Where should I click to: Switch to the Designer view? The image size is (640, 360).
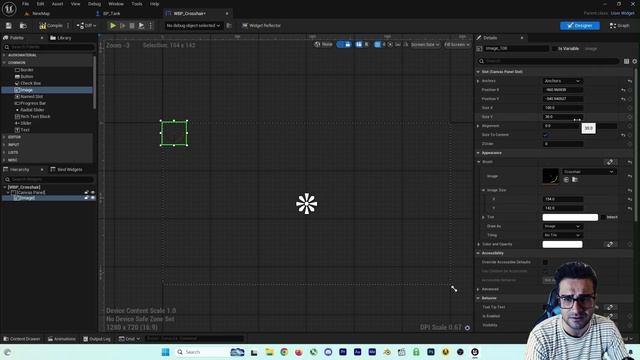580,26
